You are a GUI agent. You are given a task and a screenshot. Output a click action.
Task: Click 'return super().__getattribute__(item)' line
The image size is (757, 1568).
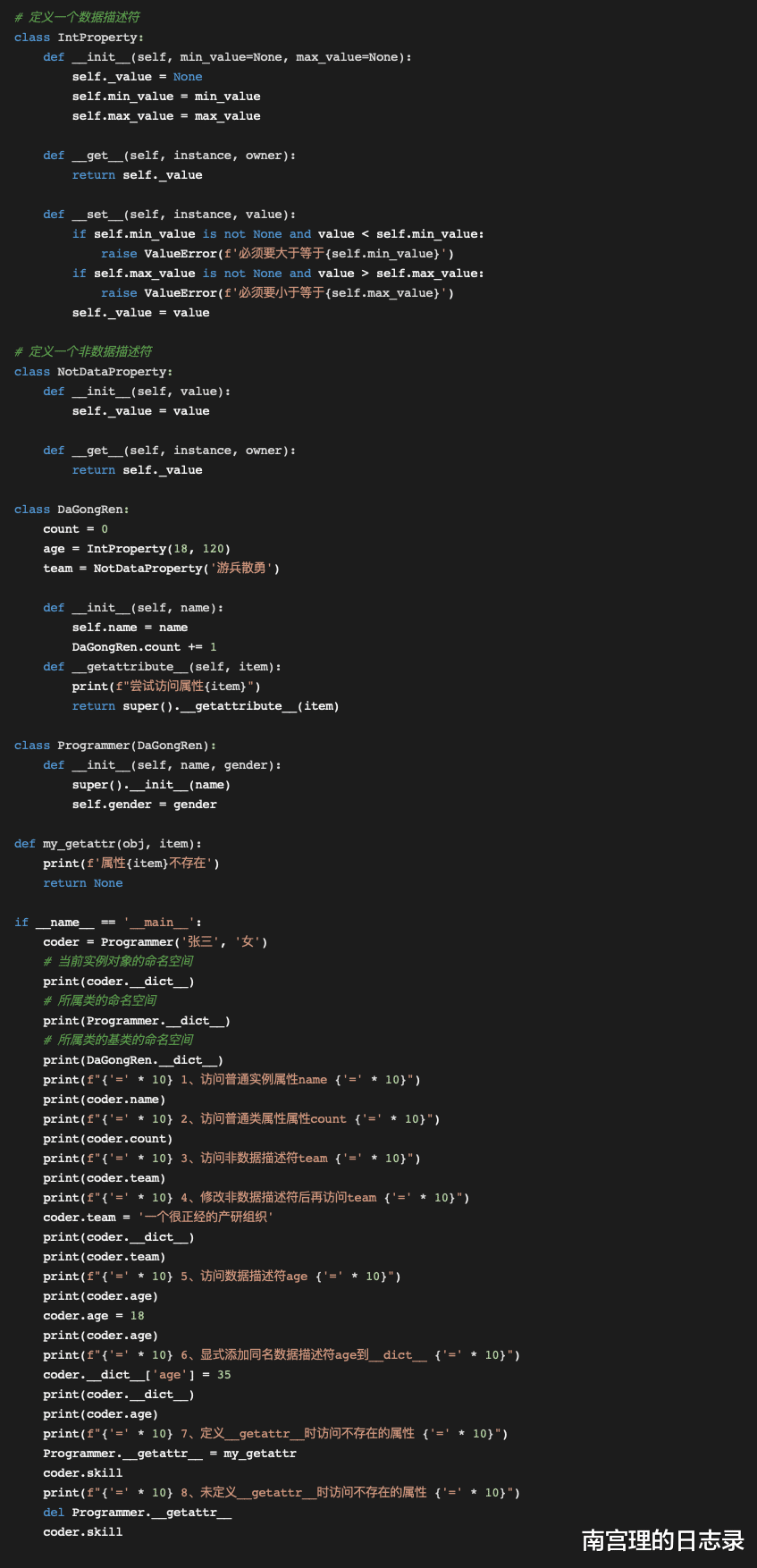(206, 706)
